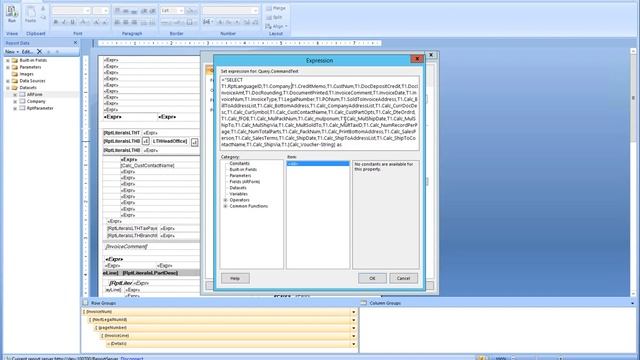Click the Datasets folder icon
Screen dimensions: 640x360
(15, 88)
